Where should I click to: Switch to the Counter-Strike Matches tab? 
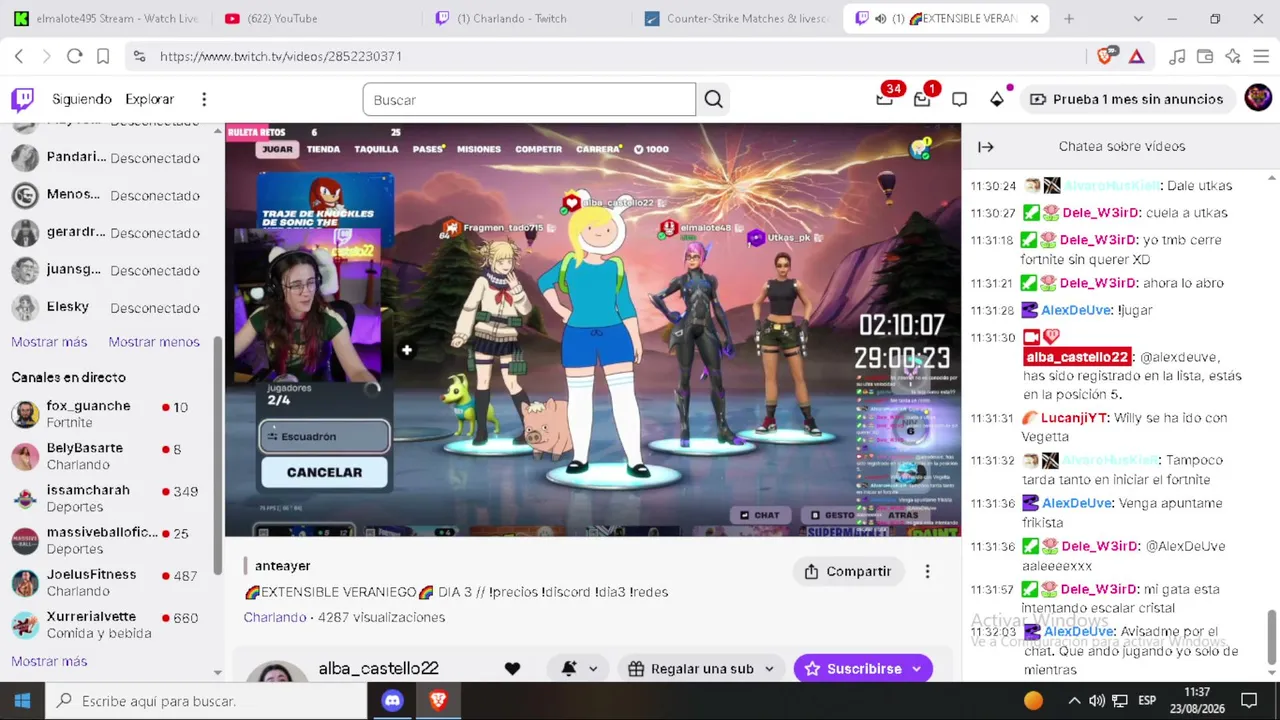(x=735, y=19)
